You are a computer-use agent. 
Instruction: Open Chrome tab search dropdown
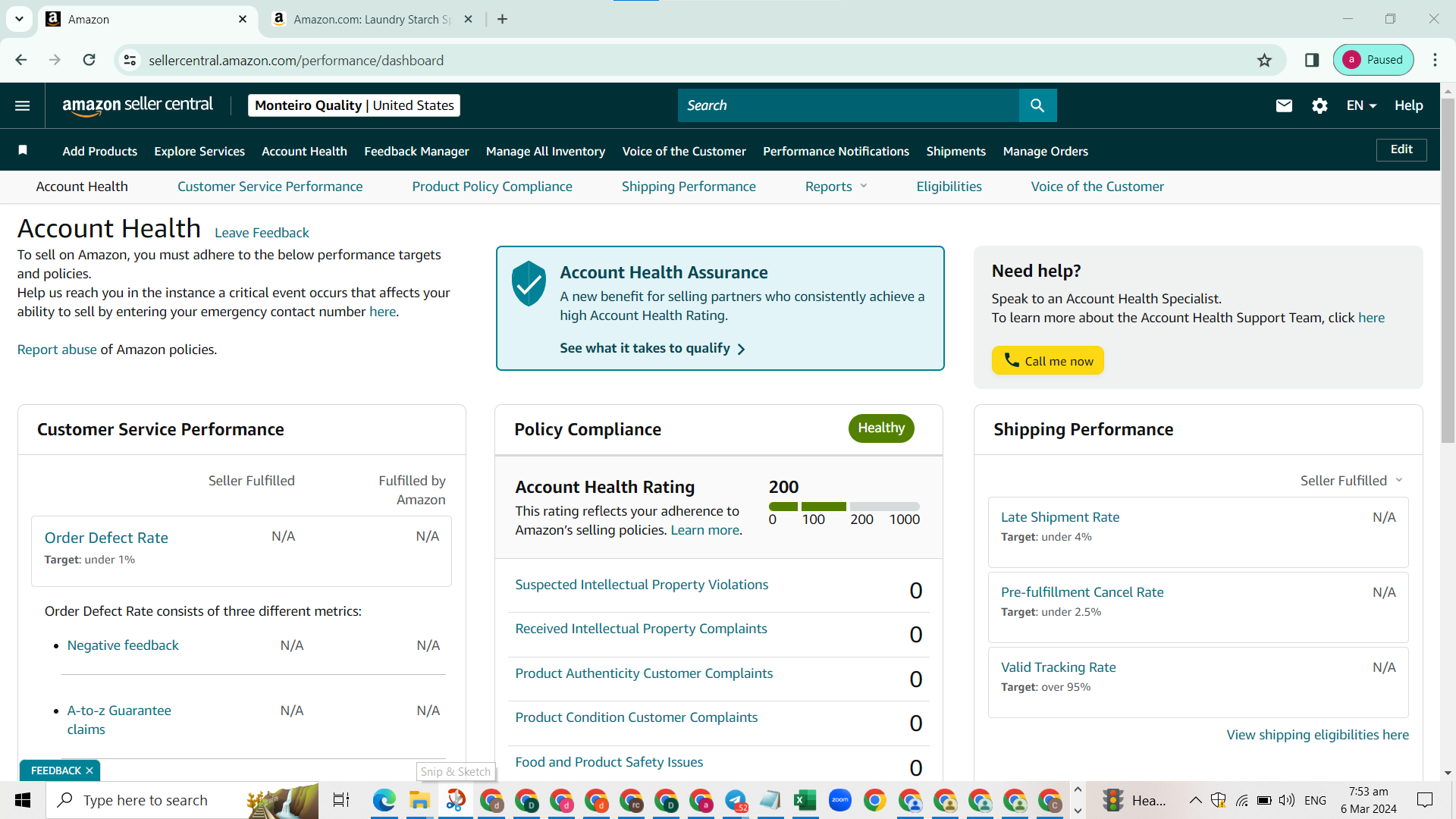tap(19, 19)
